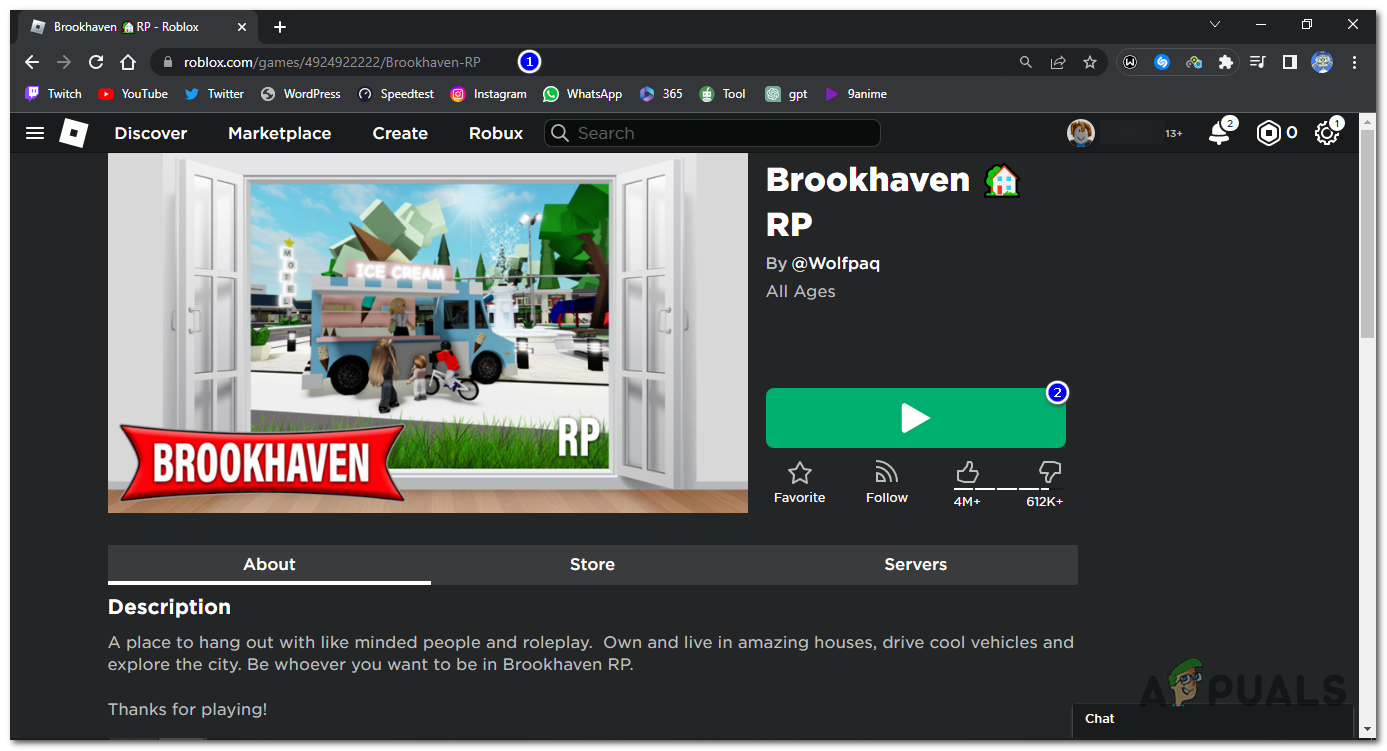The image size is (1387, 751).
Task: Open Chrome's three-dot menu
Action: (1355, 61)
